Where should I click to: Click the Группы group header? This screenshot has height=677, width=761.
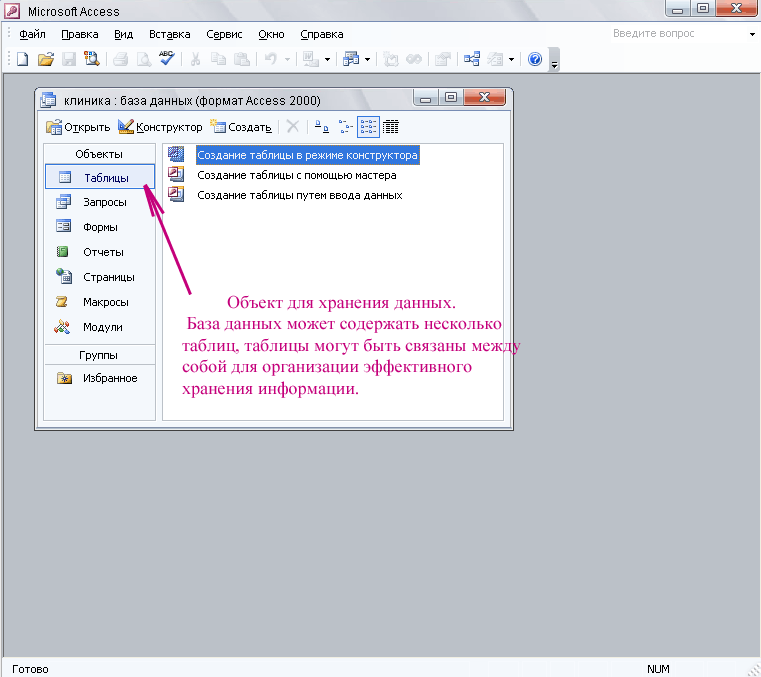point(99,355)
